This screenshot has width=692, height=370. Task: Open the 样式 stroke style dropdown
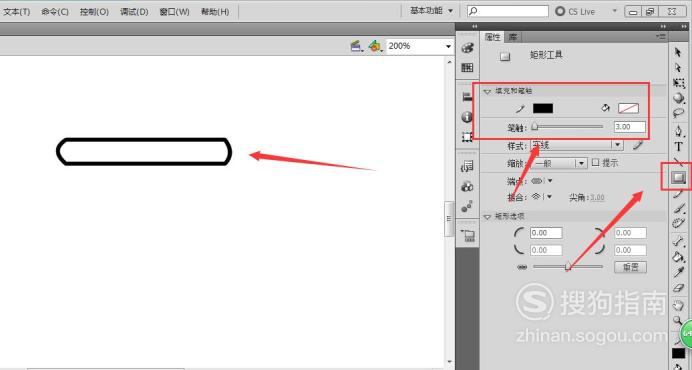click(x=576, y=145)
